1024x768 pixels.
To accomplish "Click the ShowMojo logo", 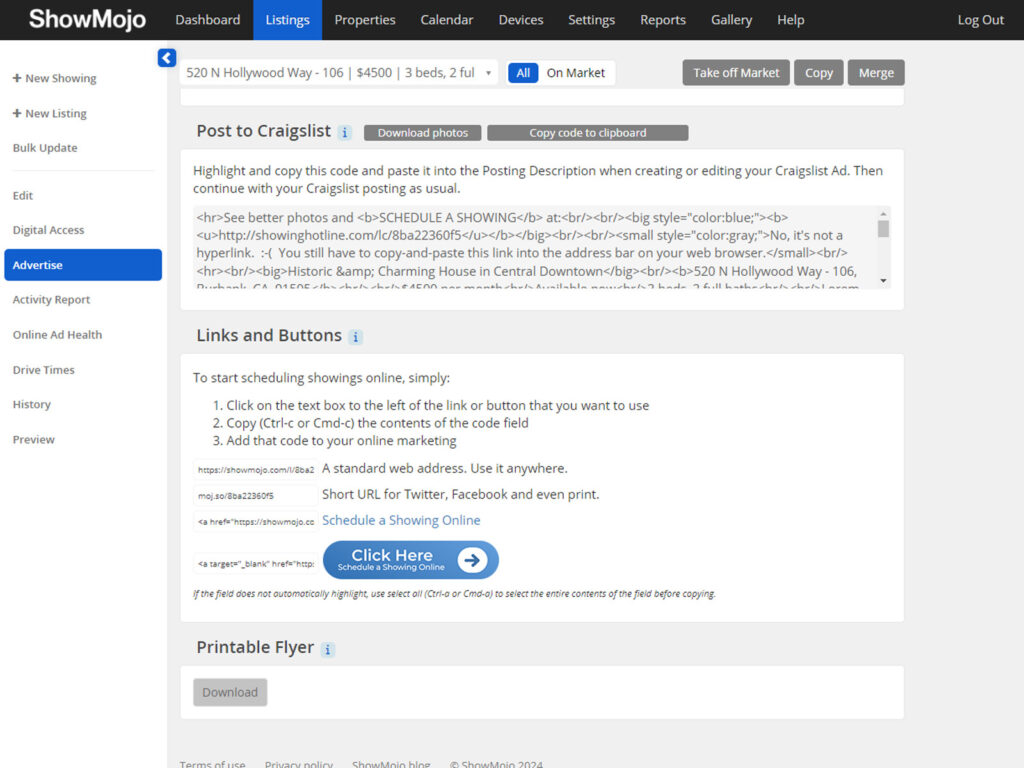I will pyautogui.click(x=87, y=20).
